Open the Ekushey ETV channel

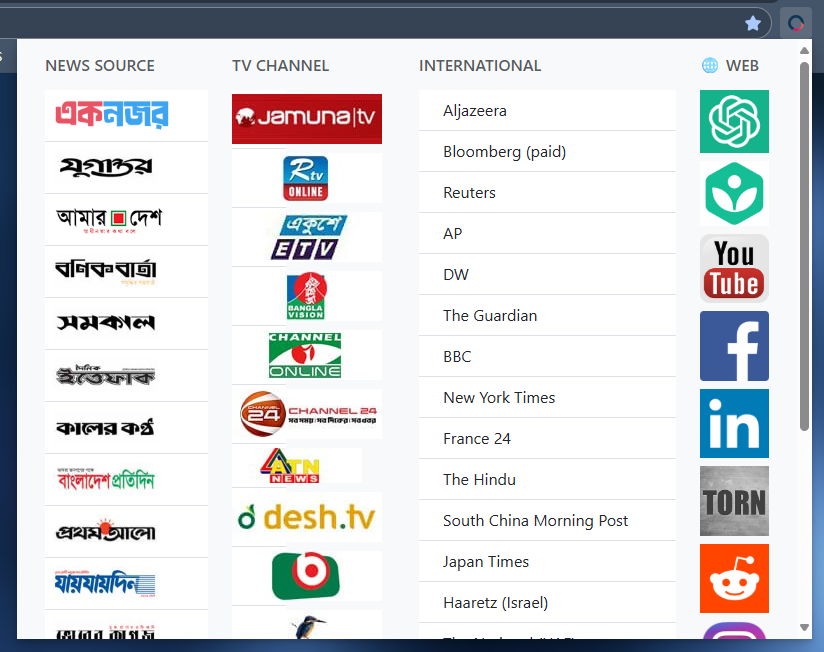308,237
